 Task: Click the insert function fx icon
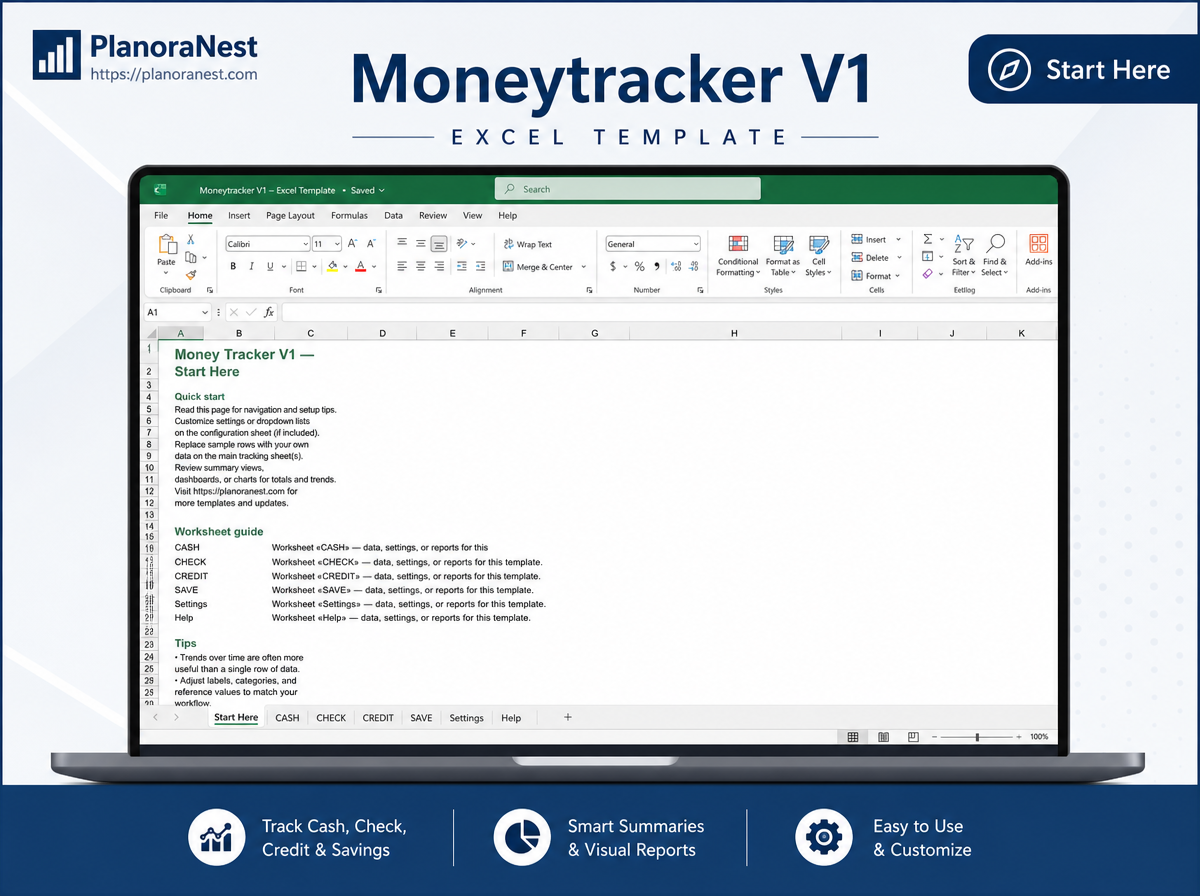click(269, 312)
